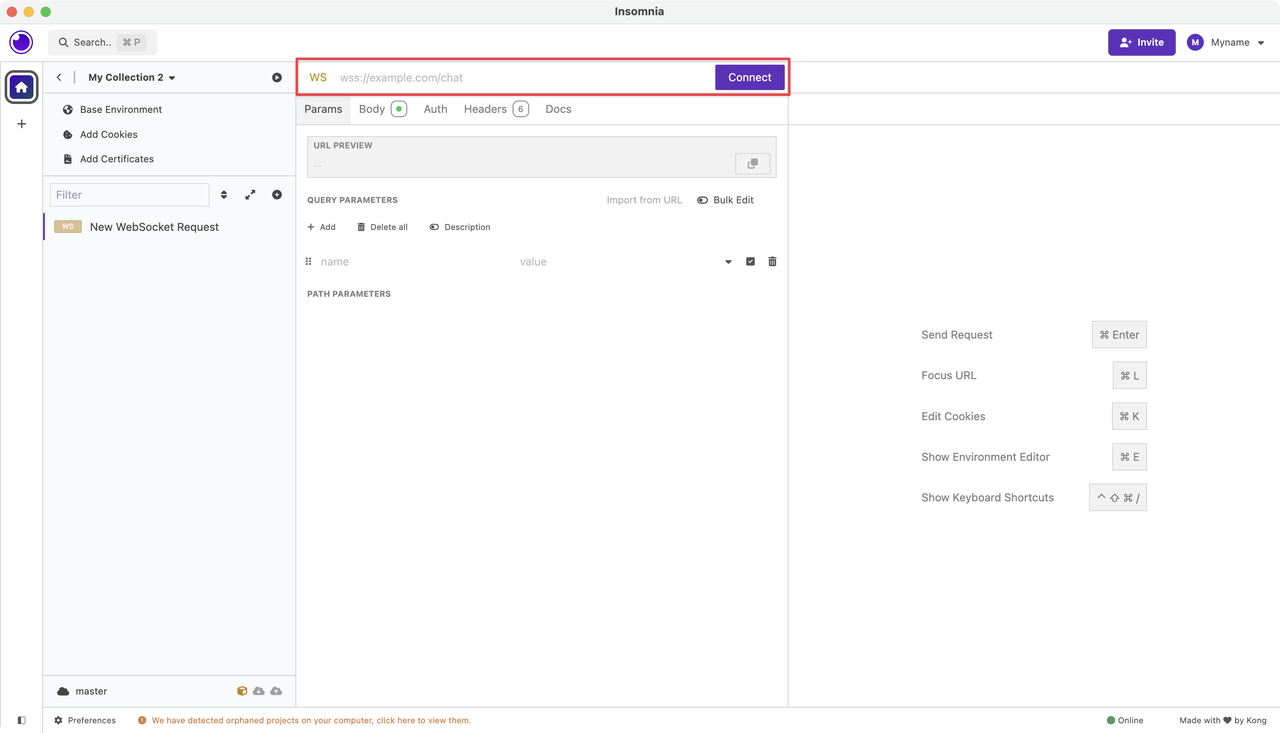Pull changes with cloud download icon

tap(259, 691)
